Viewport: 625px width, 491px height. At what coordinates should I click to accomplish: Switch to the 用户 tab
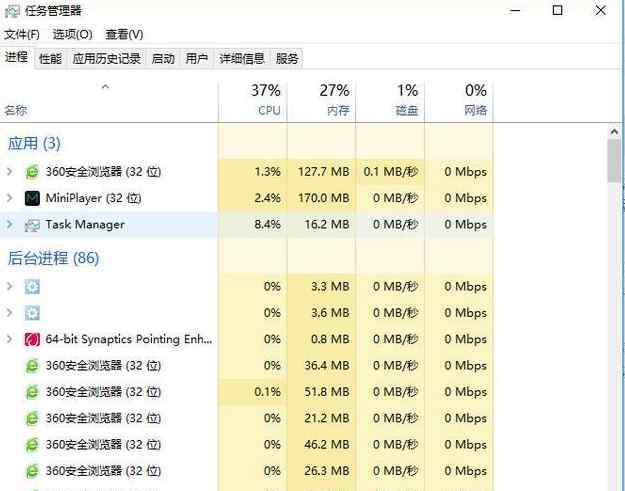coord(197,59)
